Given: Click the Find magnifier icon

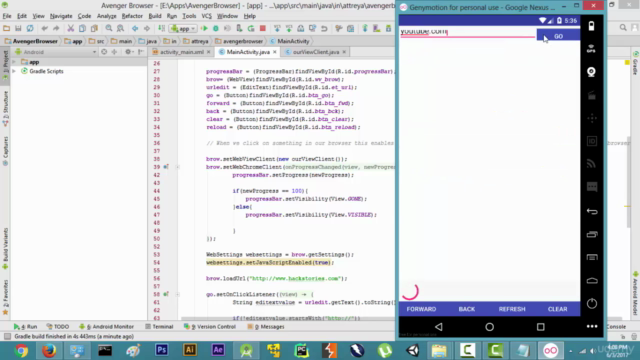Looking at the screenshot, I should [x=109, y=28].
